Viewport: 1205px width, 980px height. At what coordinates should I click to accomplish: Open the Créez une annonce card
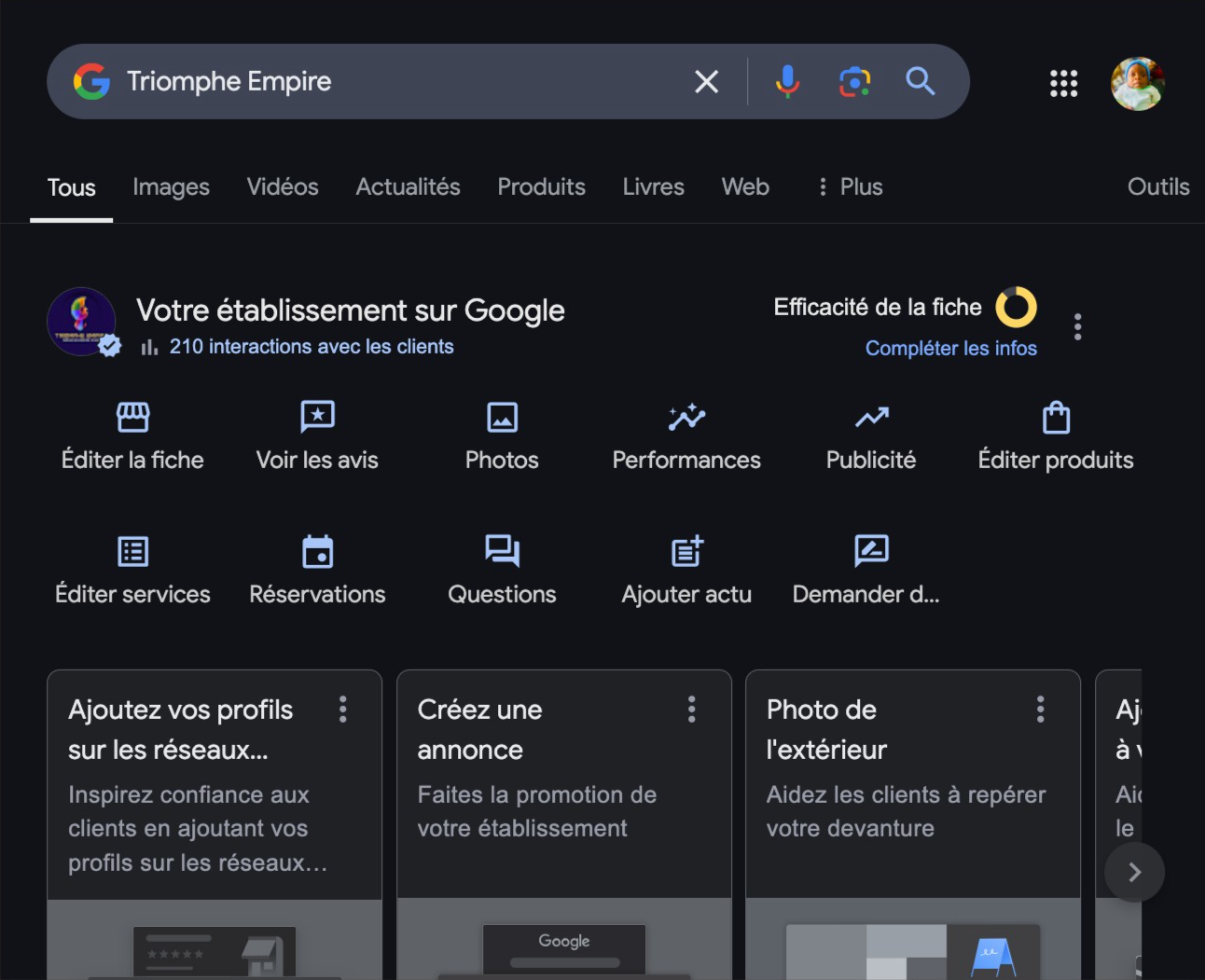click(563, 824)
